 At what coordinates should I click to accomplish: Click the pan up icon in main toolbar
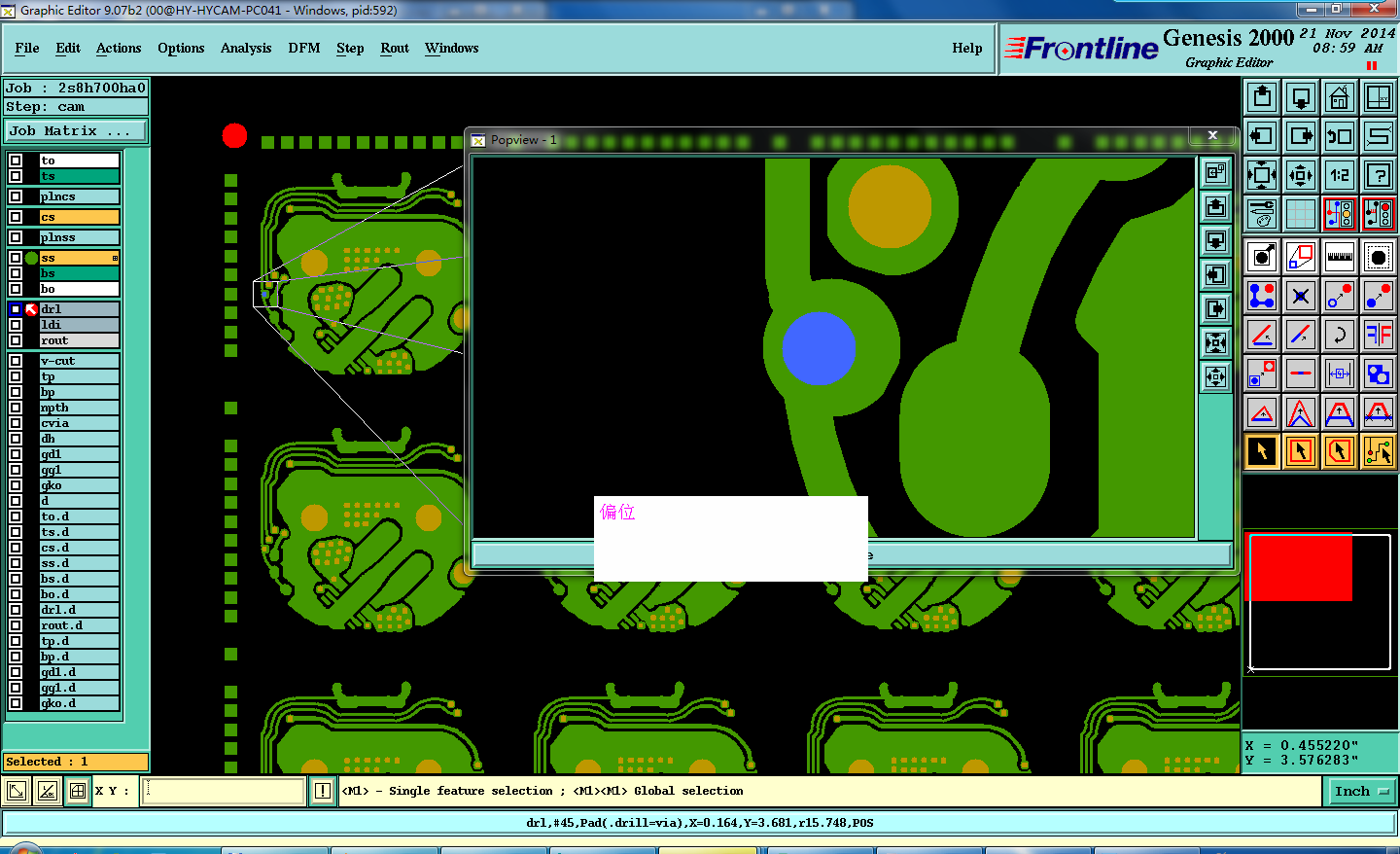click(x=1262, y=97)
